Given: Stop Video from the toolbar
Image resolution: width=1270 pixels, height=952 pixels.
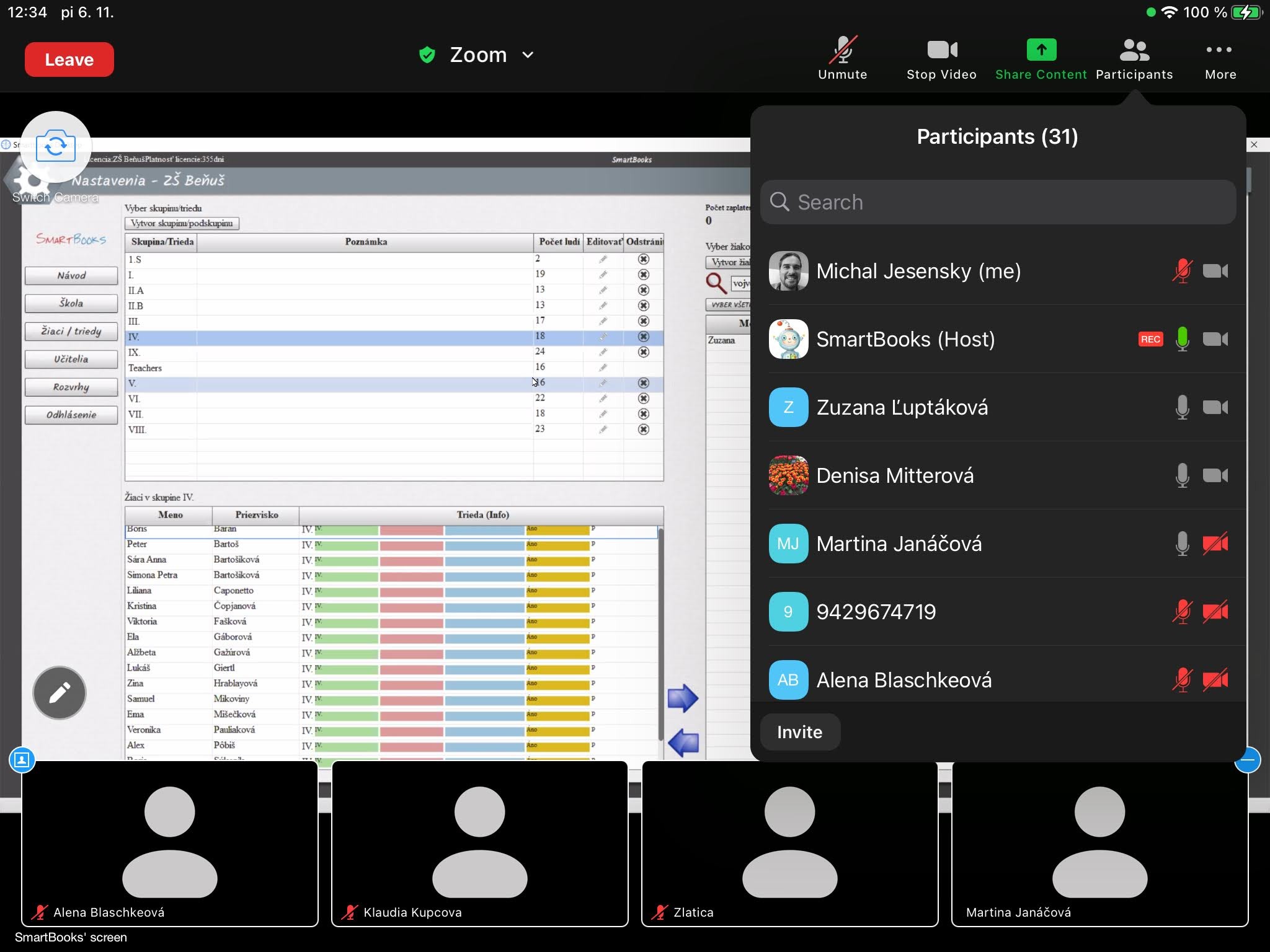Looking at the screenshot, I should (x=941, y=58).
